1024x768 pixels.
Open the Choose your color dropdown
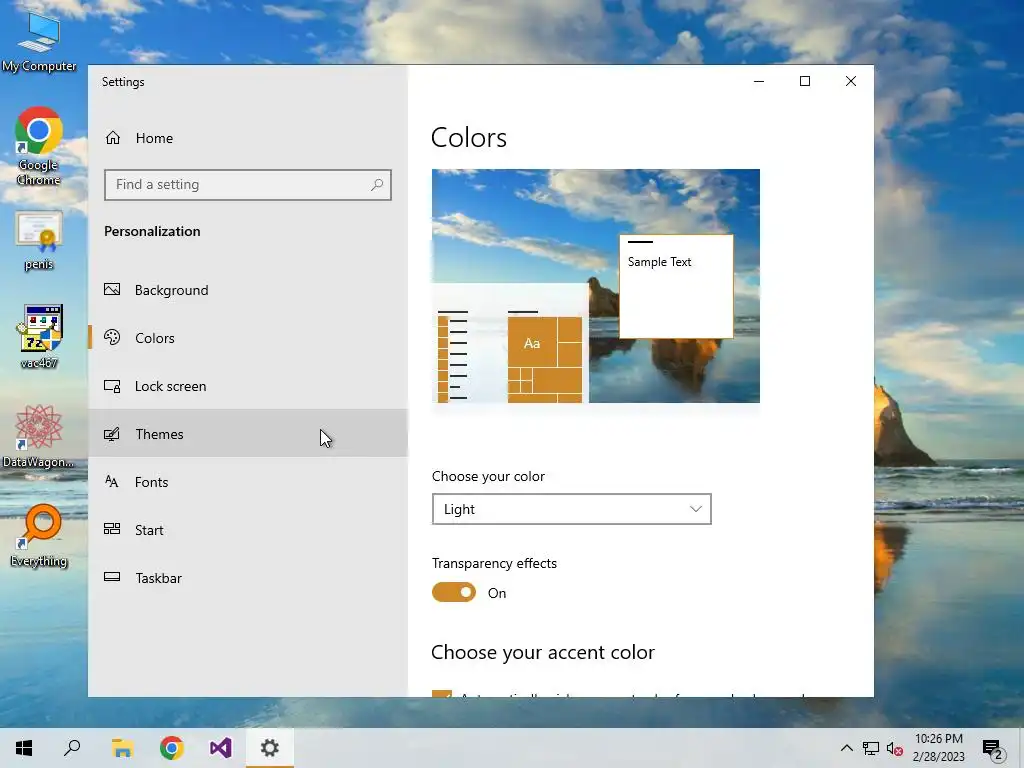point(571,509)
